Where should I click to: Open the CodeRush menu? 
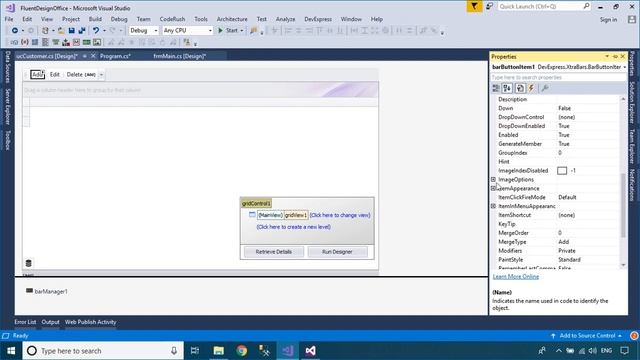(172, 19)
